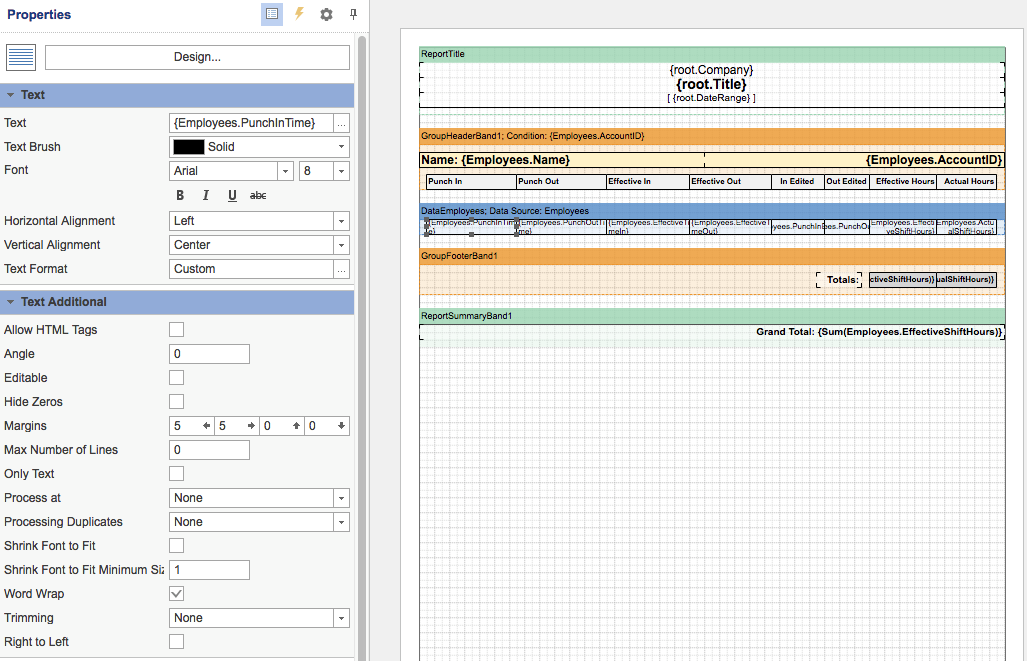Check the Hide Zeros option
This screenshot has width=1027, height=661.
(176, 401)
